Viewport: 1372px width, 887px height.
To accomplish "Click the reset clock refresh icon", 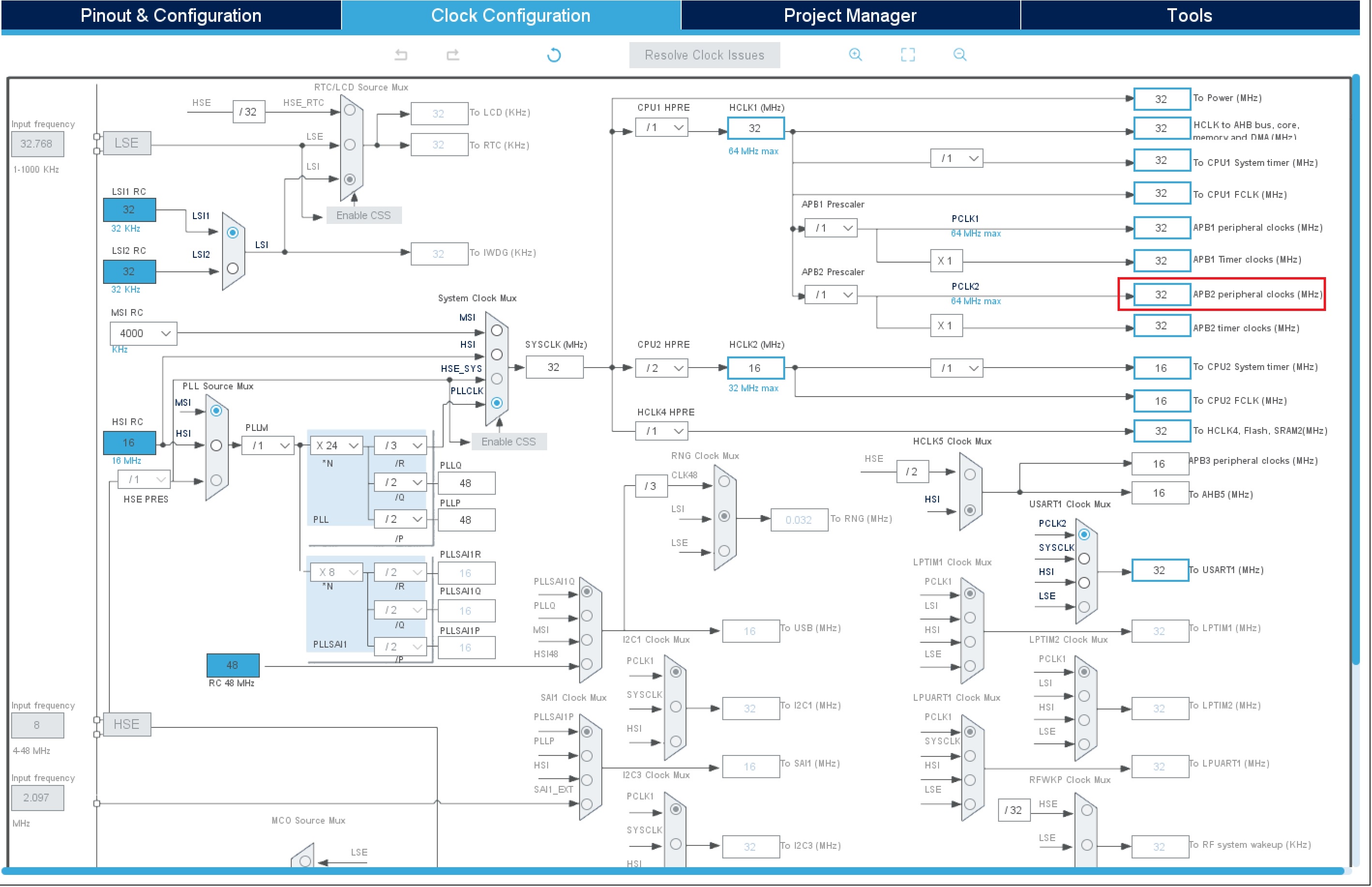I will tap(553, 55).
